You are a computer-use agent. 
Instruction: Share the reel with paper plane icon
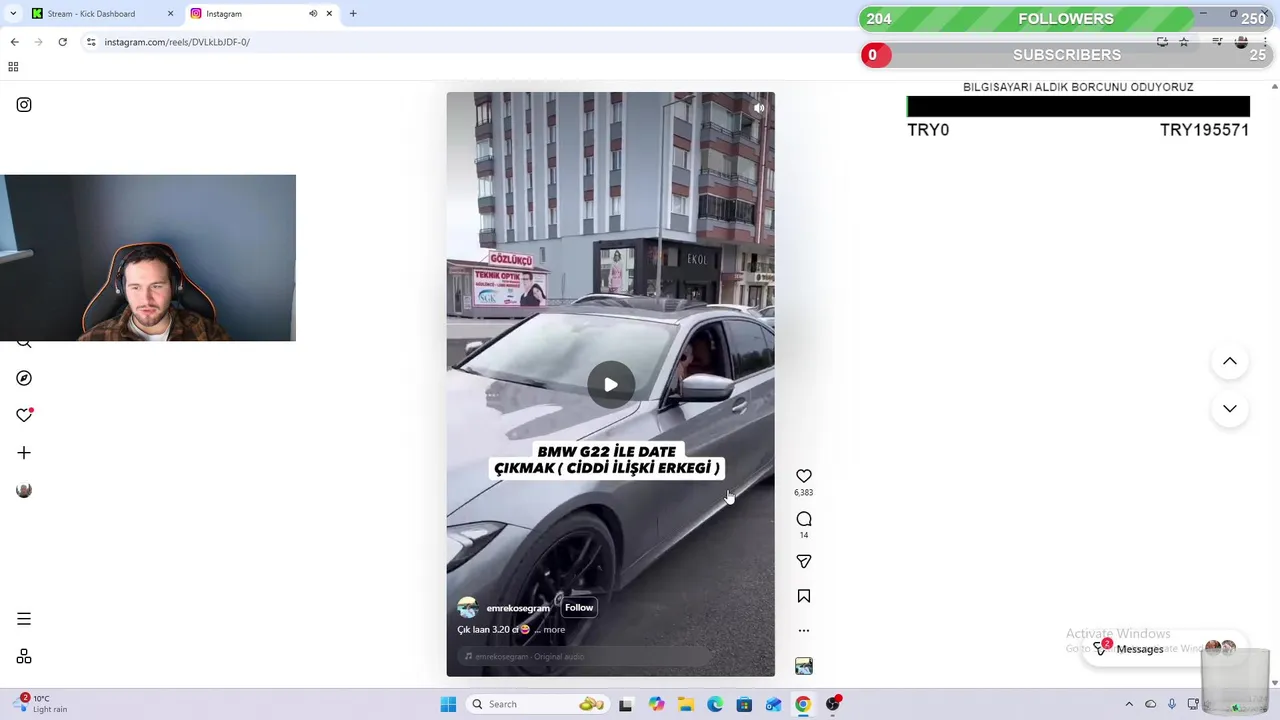[804, 562]
